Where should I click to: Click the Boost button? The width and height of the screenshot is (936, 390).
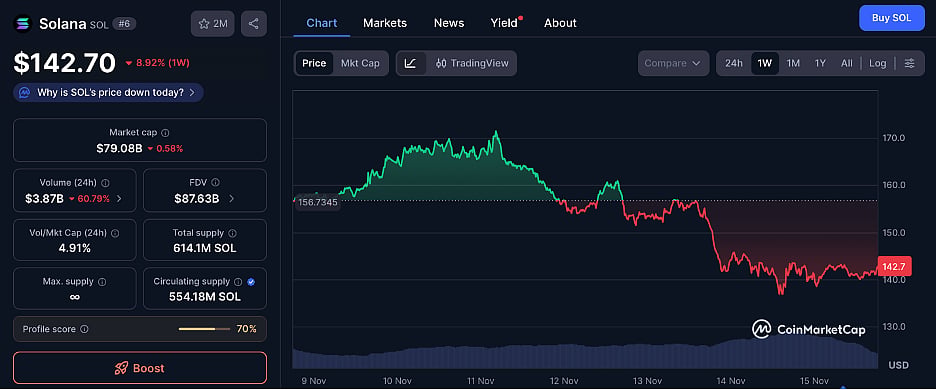point(140,368)
